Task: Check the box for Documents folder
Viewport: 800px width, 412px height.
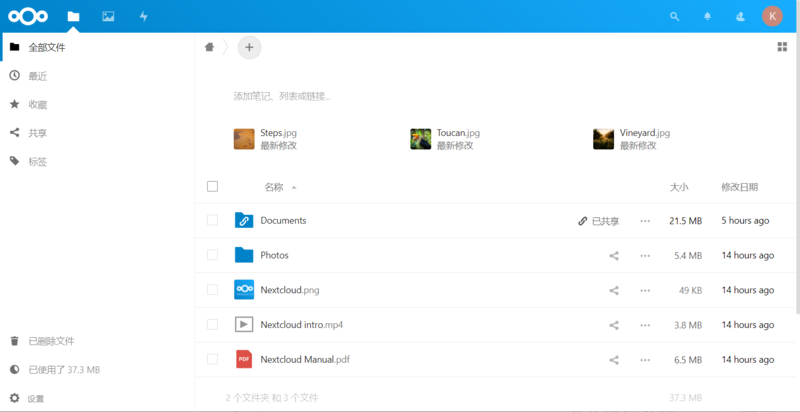Action: pos(212,220)
